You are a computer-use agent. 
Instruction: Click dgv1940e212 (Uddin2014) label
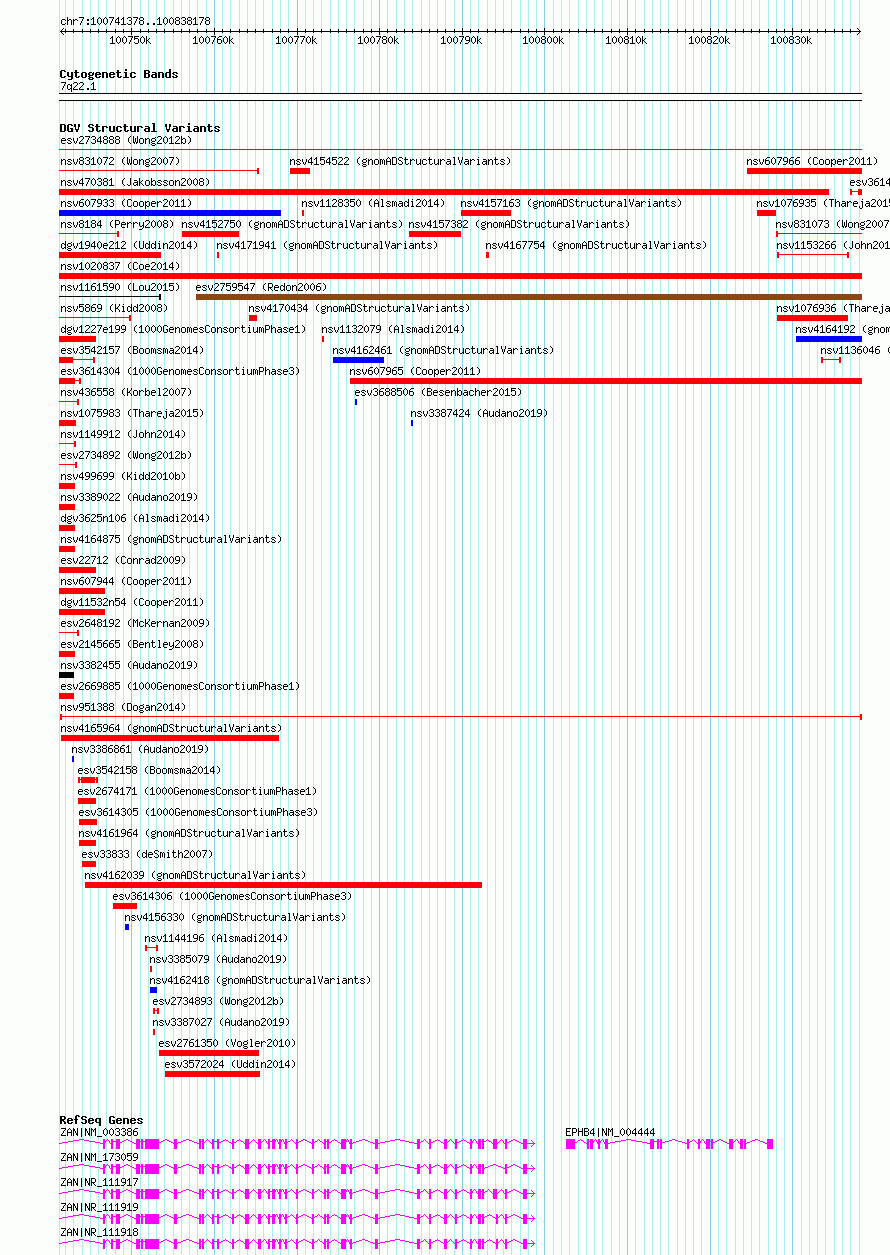[129, 246]
